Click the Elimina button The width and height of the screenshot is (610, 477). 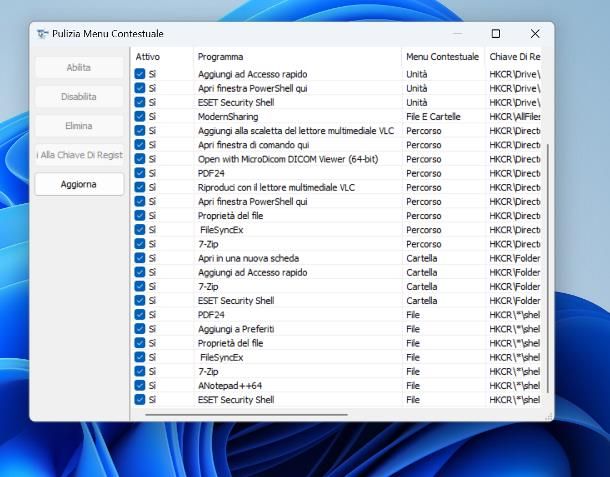[79, 126]
